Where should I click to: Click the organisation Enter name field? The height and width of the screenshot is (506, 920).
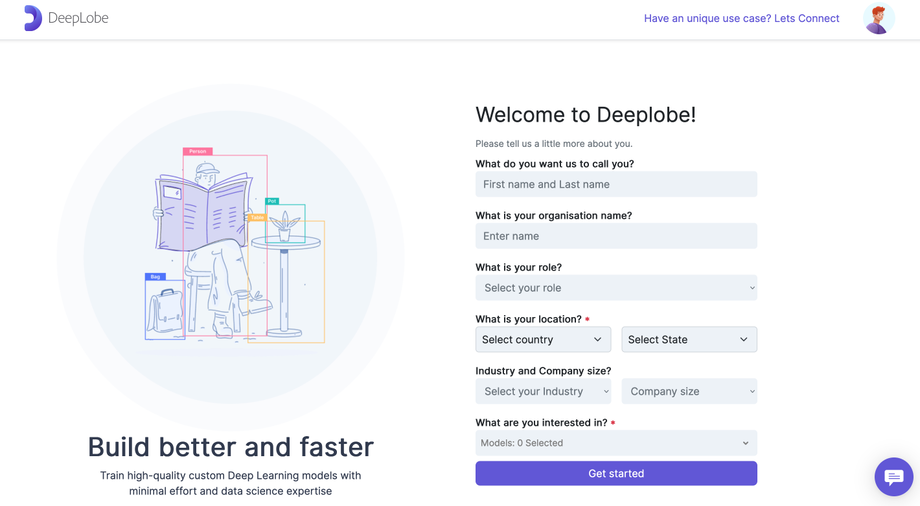616,236
